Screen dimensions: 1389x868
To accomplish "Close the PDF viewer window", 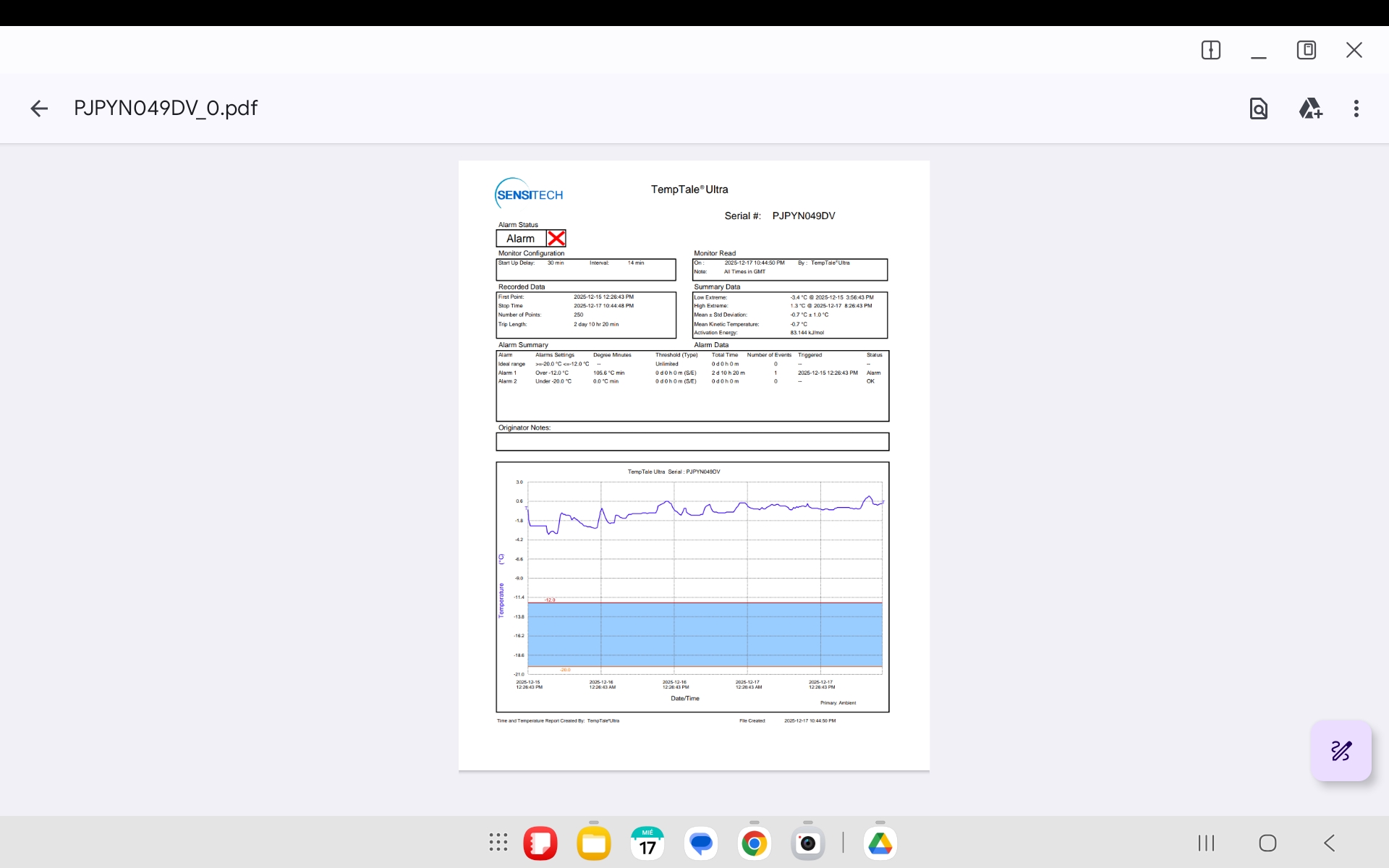I will pos(1354,50).
